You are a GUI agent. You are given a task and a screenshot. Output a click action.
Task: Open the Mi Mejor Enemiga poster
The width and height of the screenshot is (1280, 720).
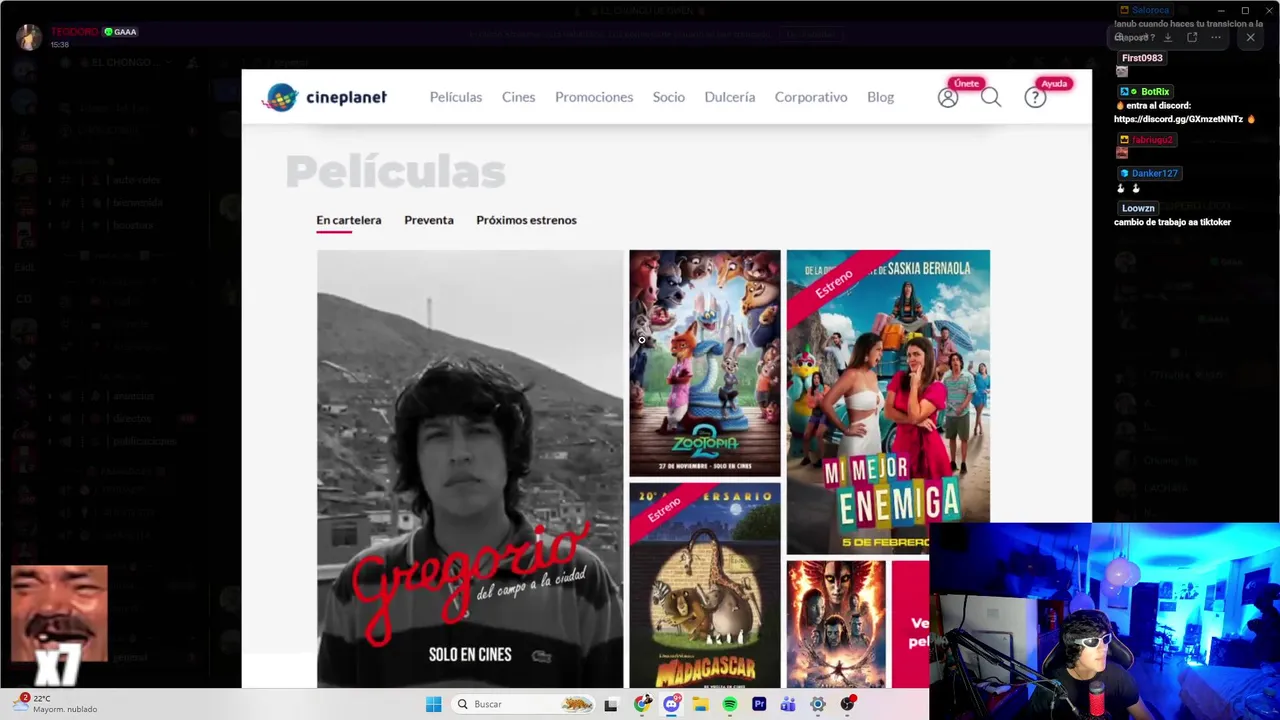pos(888,402)
